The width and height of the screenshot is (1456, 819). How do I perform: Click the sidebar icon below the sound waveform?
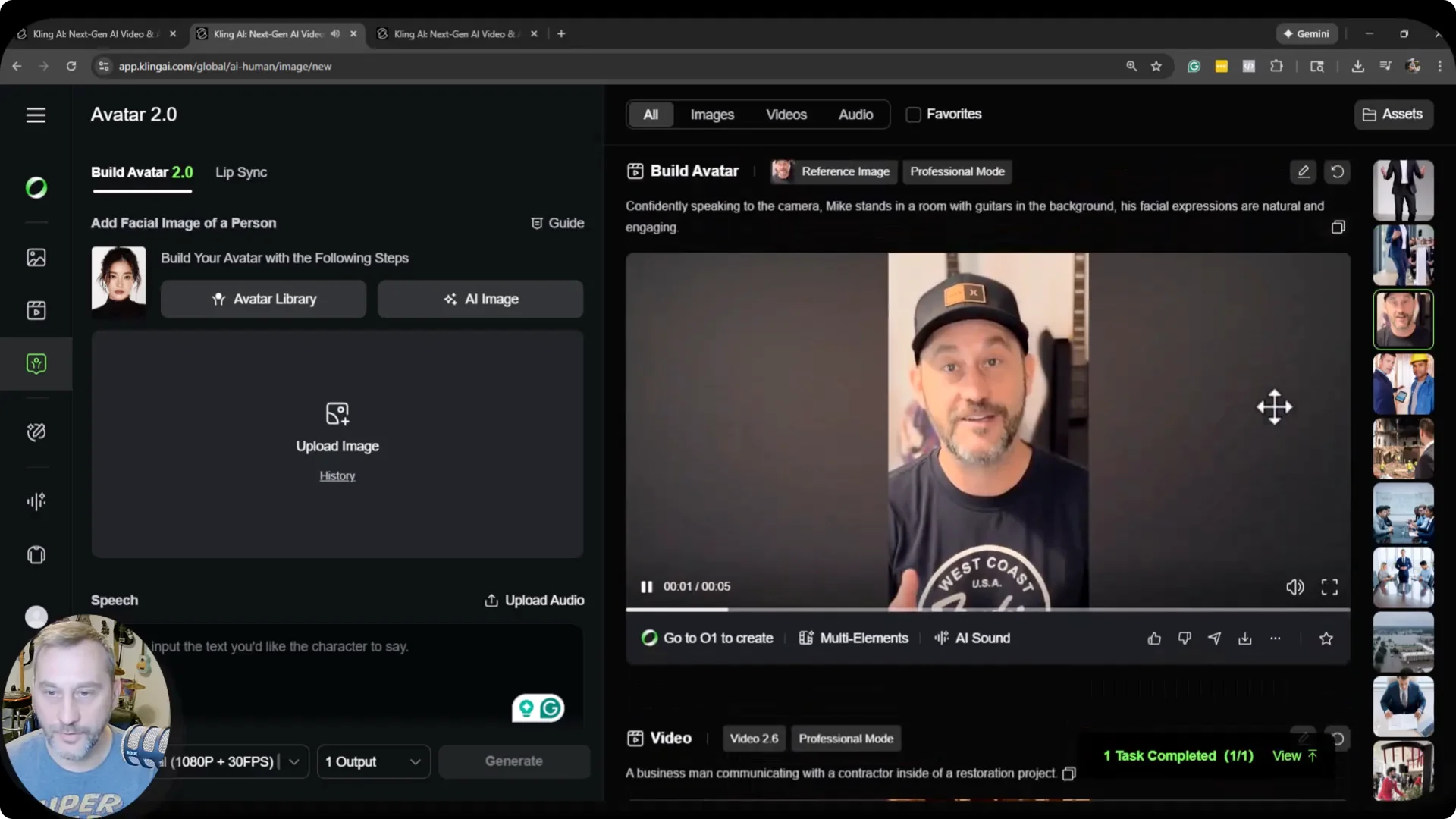coord(36,555)
